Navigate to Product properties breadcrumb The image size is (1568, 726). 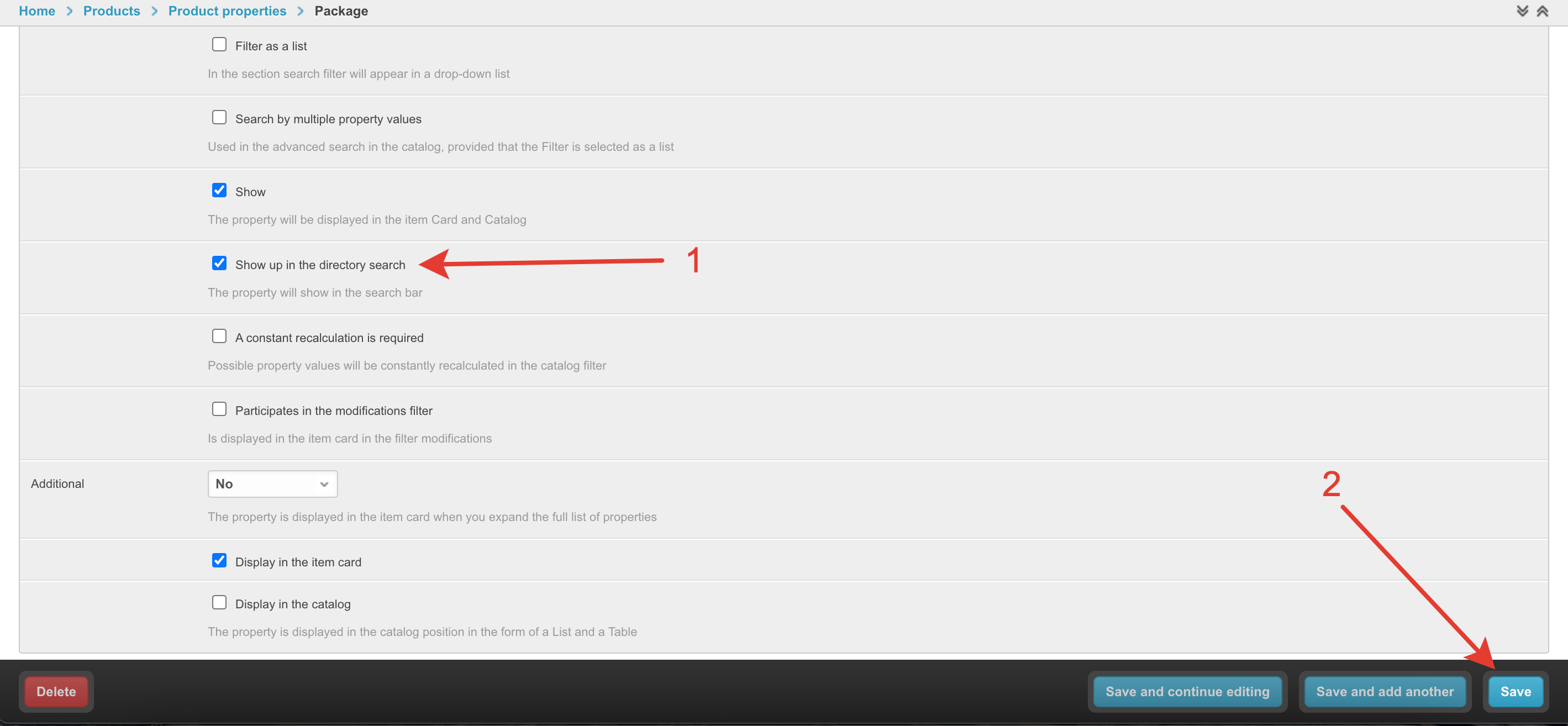pos(227,11)
